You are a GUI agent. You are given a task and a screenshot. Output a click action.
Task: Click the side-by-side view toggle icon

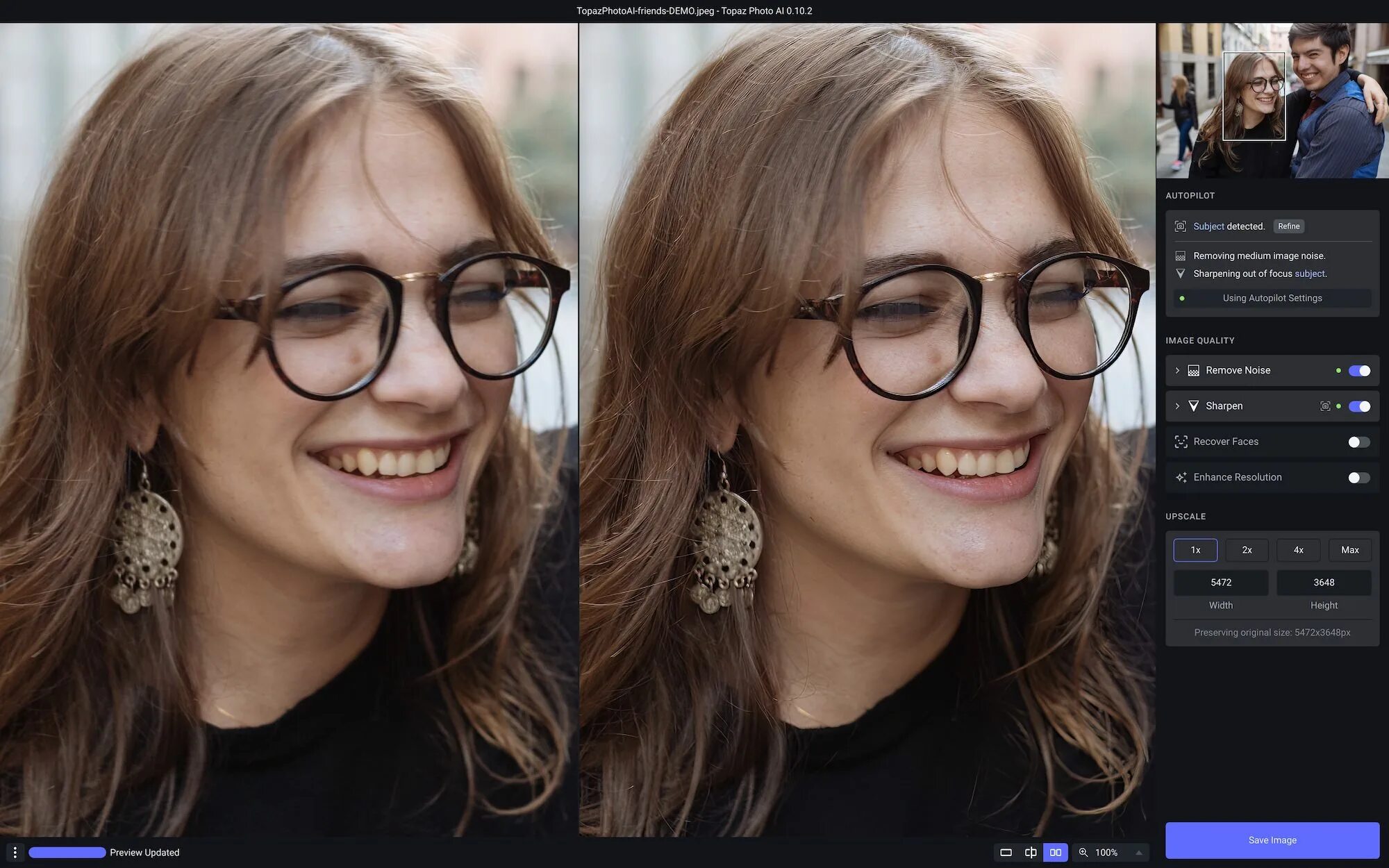coord(1055,852)
